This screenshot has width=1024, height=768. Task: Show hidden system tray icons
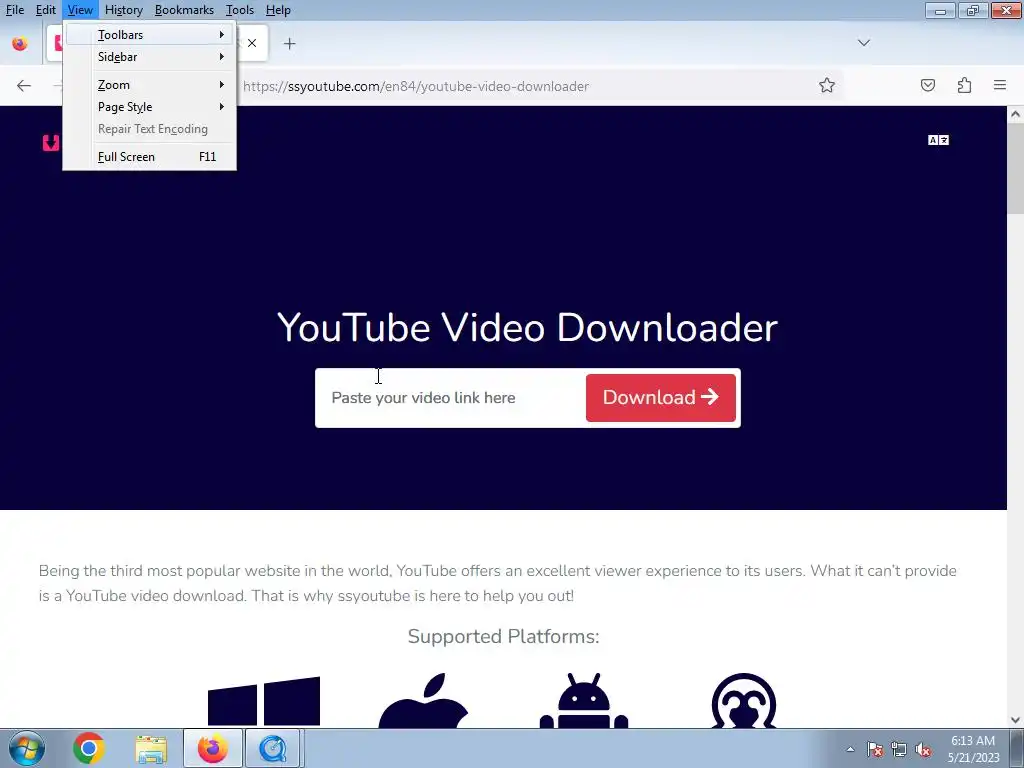coord(850,749)
